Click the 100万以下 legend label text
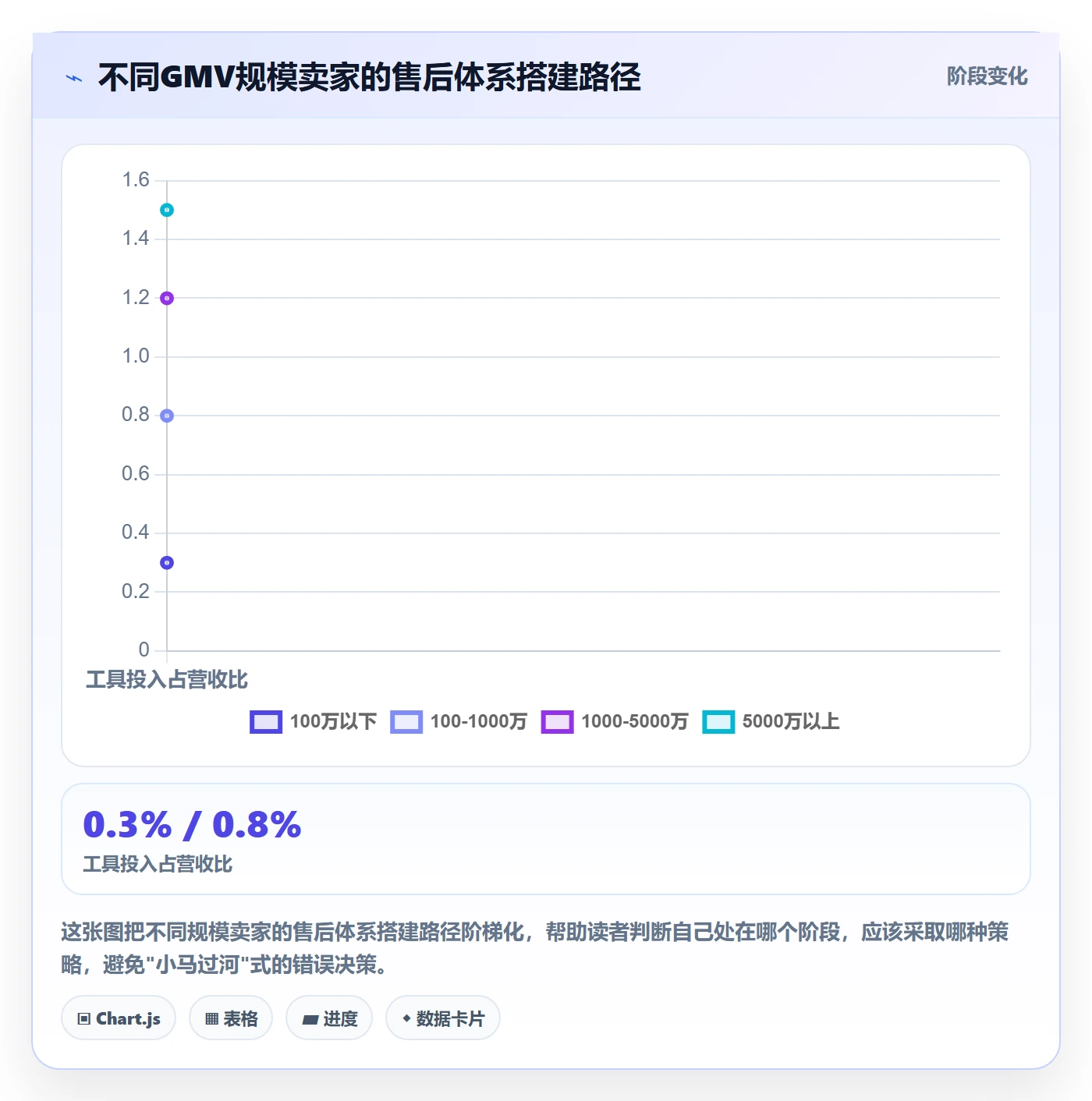The width and height of the screenshot is (1092, 1101). coord(333,721)
